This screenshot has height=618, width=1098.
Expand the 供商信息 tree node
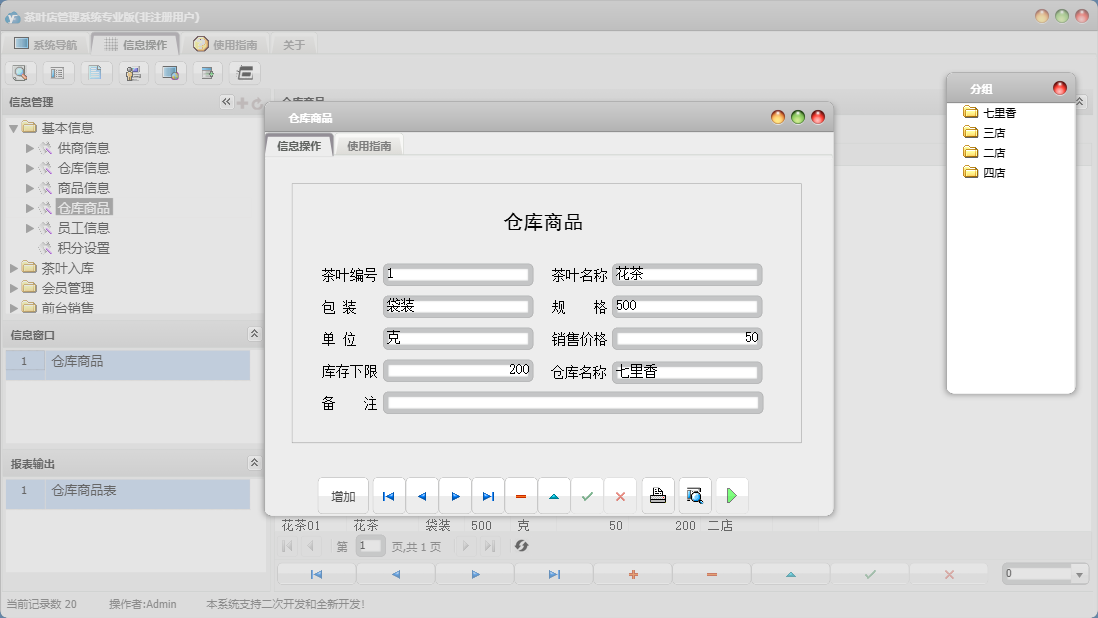(x=30, y=147)
